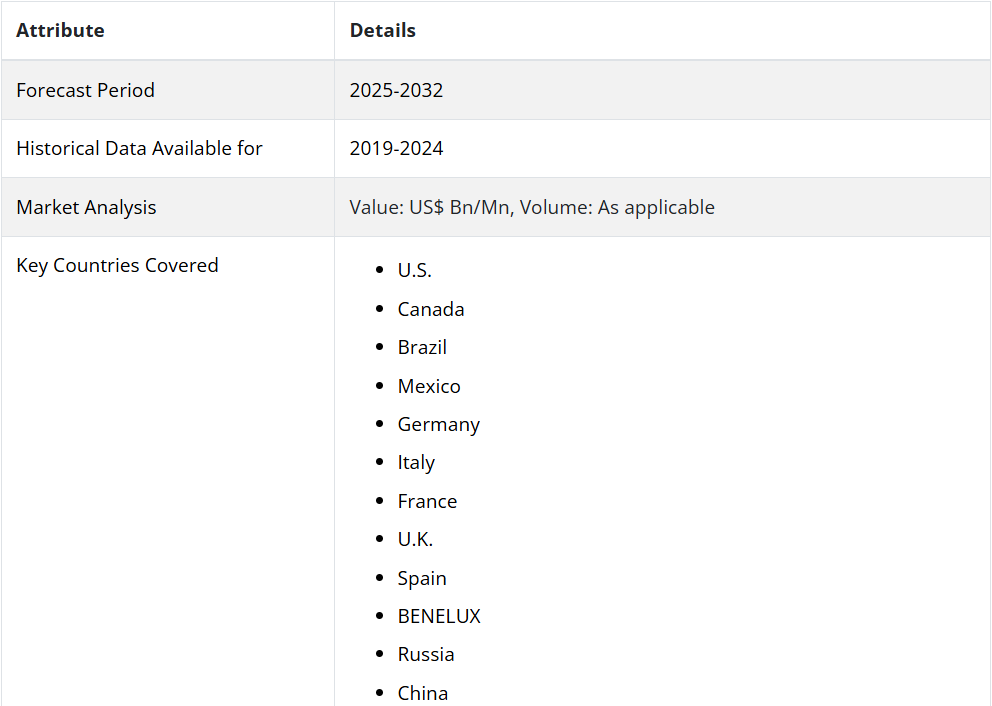Select the Market Analysis row label

pyautogui.click(x=86, y=207)
